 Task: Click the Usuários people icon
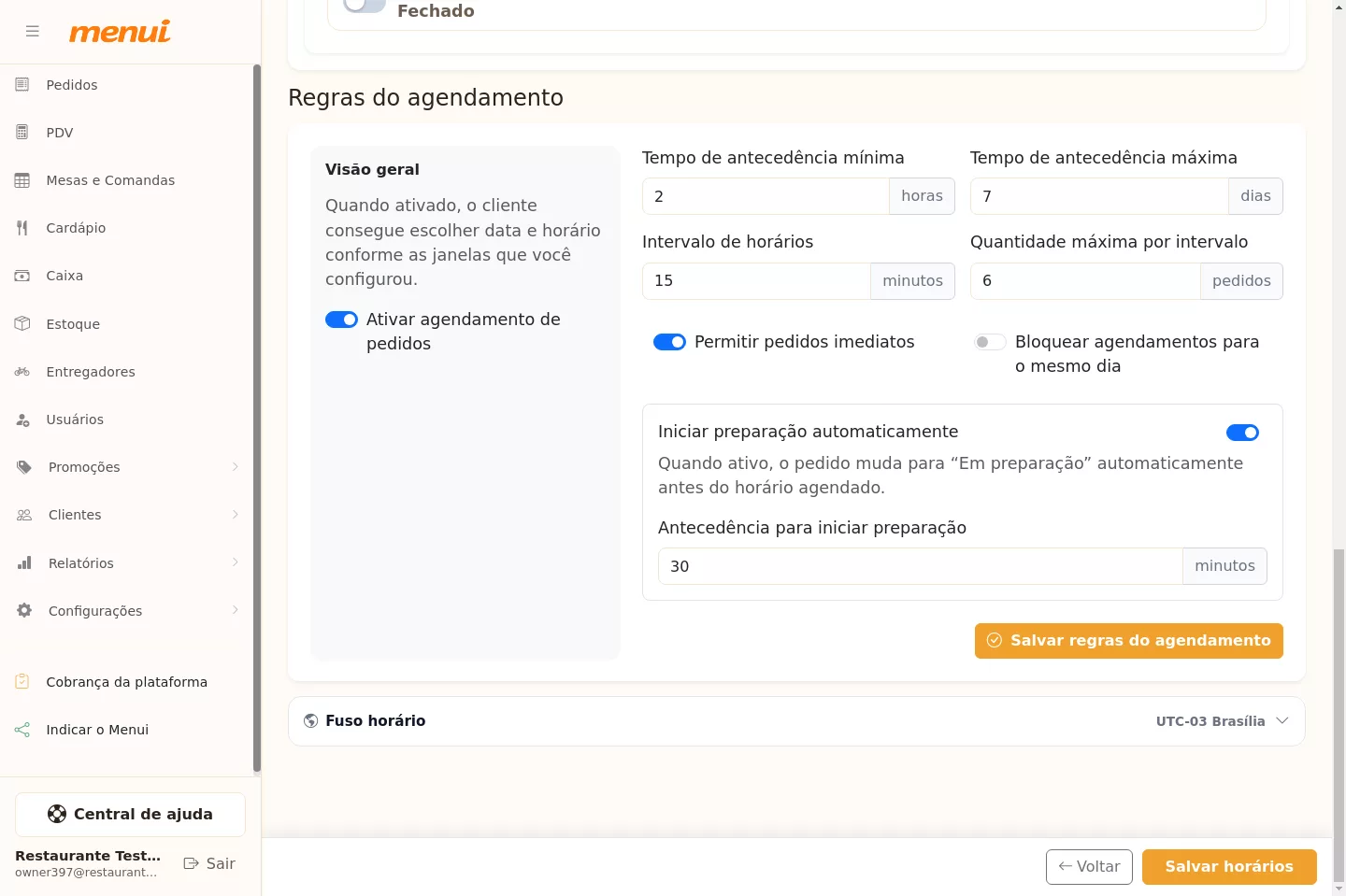(x=22, y=420)
